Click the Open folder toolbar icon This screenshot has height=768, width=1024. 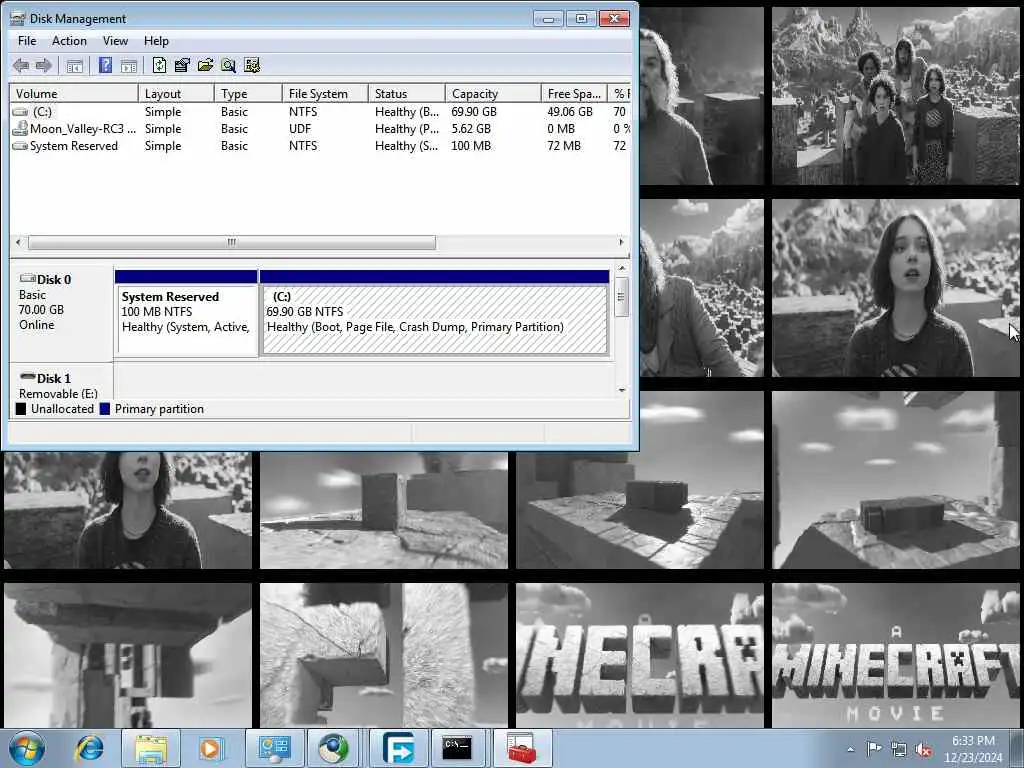[205, 65]
